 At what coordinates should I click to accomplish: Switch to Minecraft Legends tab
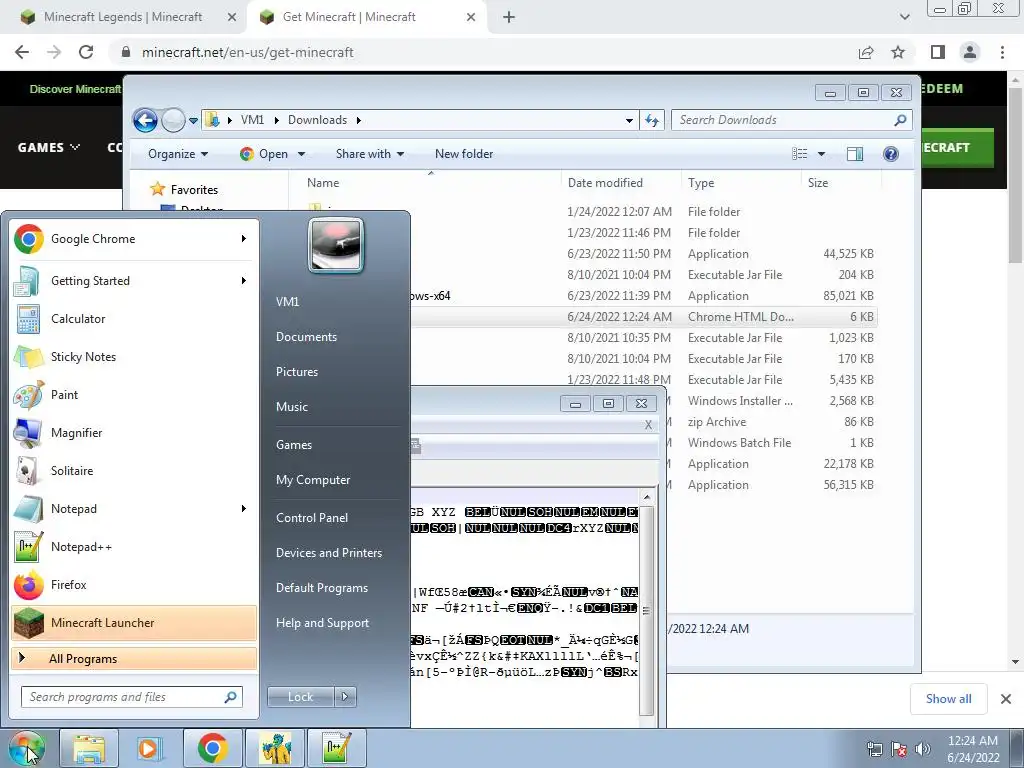[x=123, y=17]
